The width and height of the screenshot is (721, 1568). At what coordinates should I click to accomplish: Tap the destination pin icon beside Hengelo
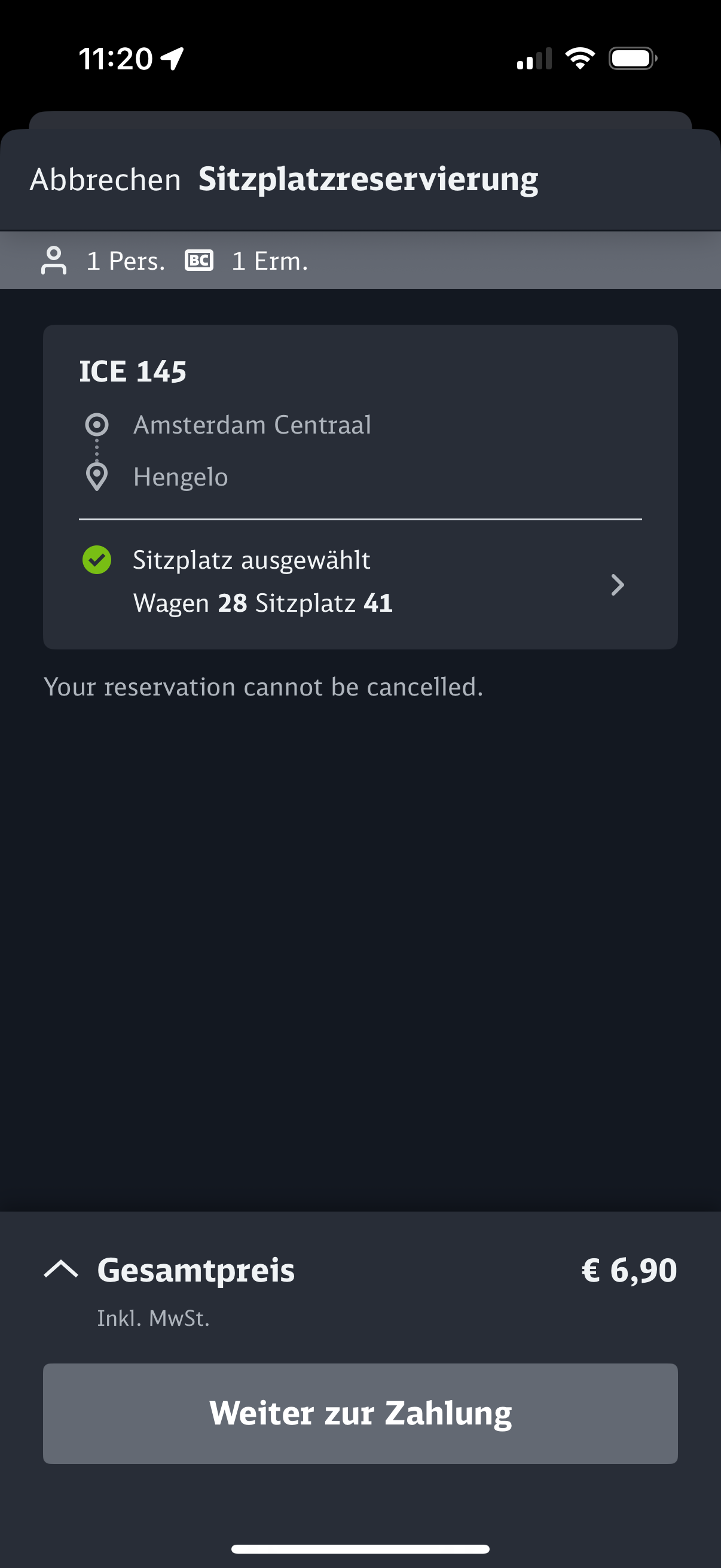[x=97, y=477]
